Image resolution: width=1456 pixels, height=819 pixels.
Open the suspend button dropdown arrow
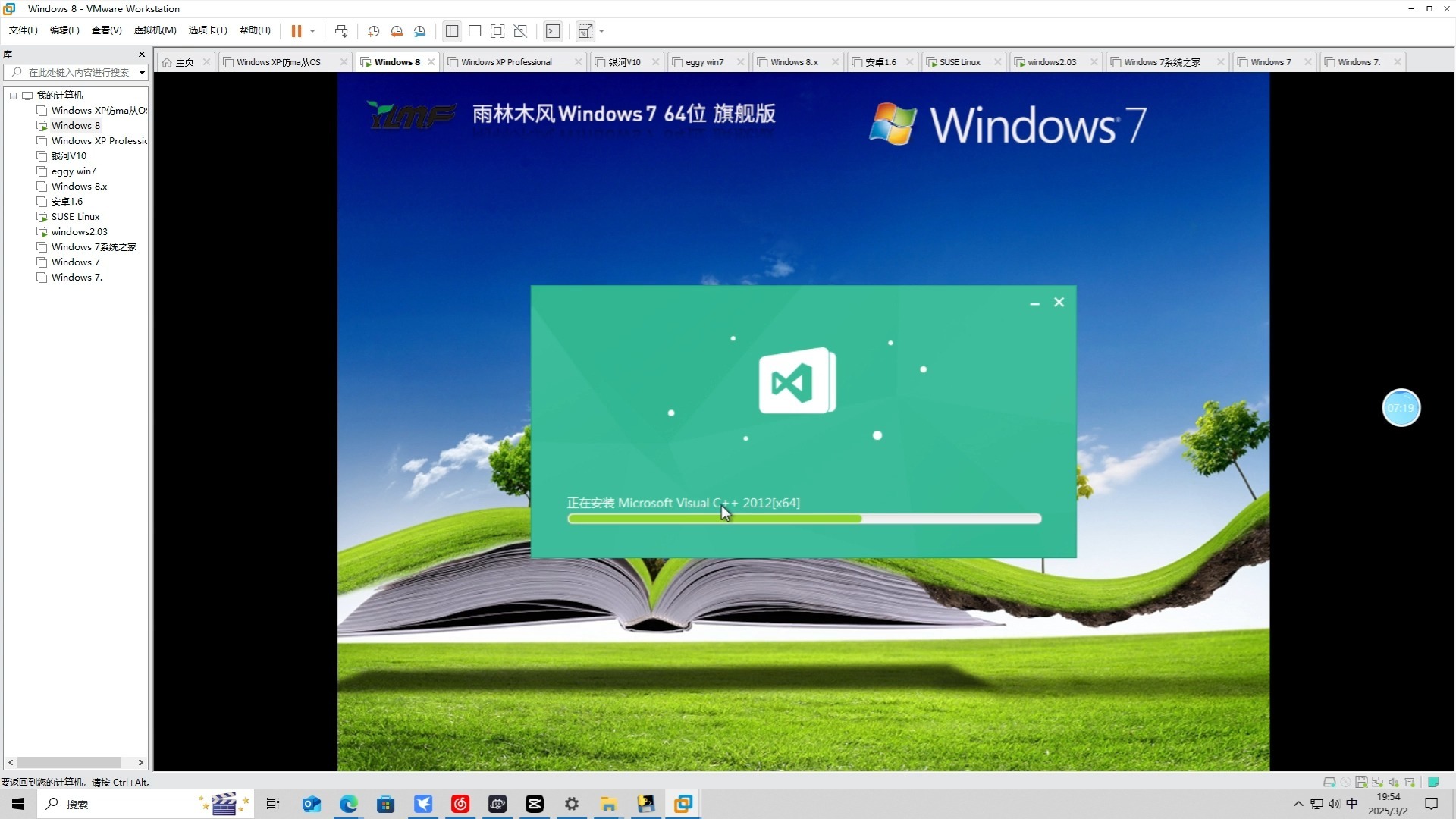[x=313, y=31]
